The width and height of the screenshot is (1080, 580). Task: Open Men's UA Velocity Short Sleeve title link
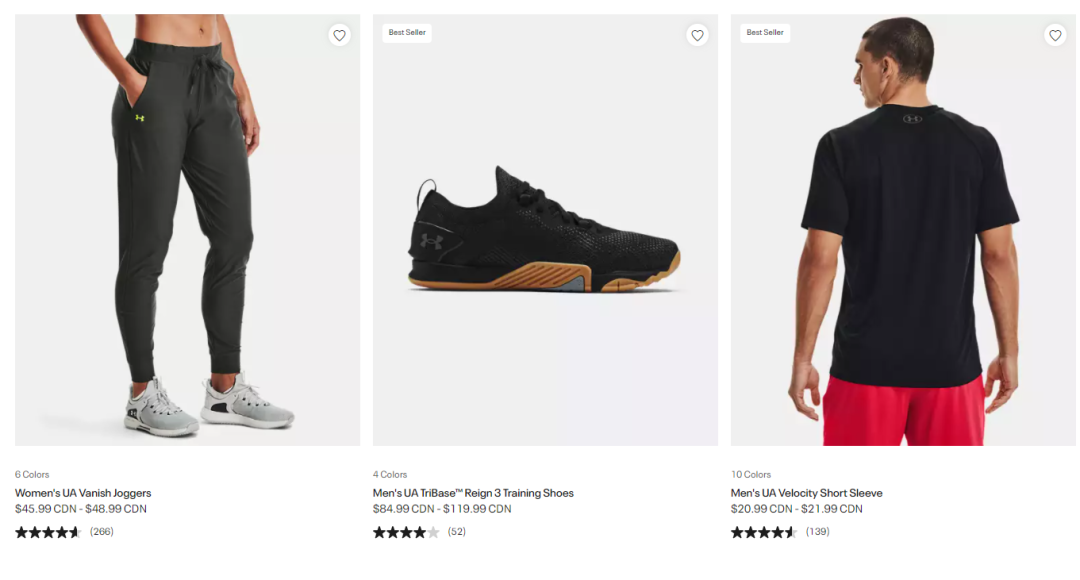806,493
